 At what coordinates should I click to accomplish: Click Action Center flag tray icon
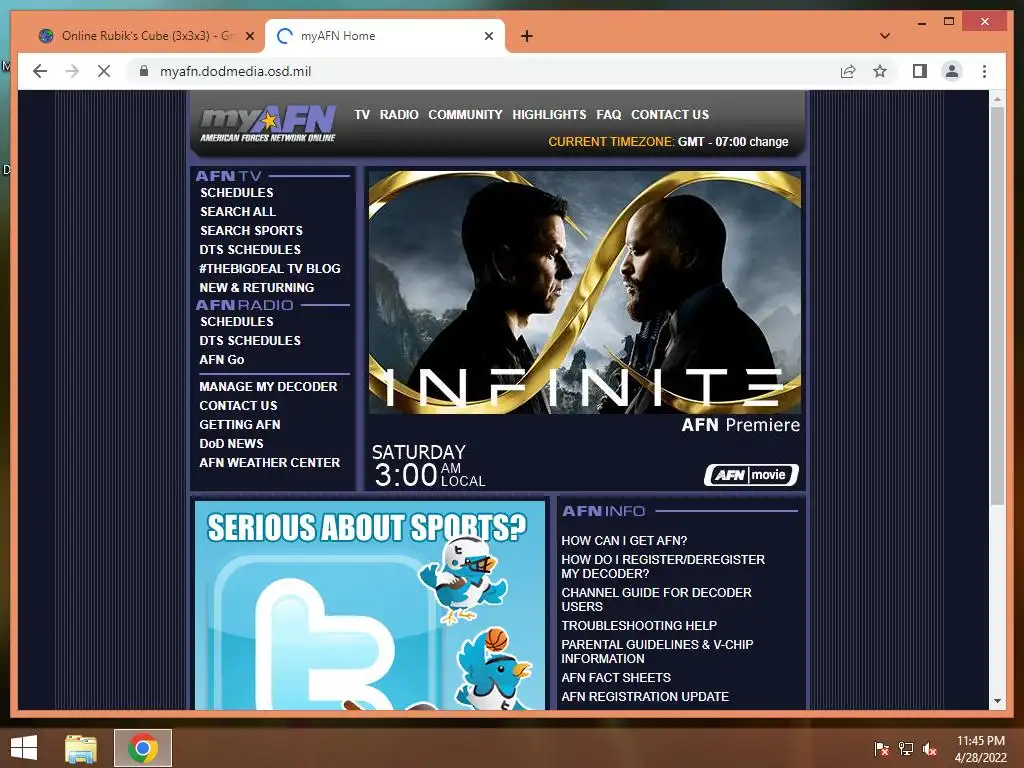881,749
